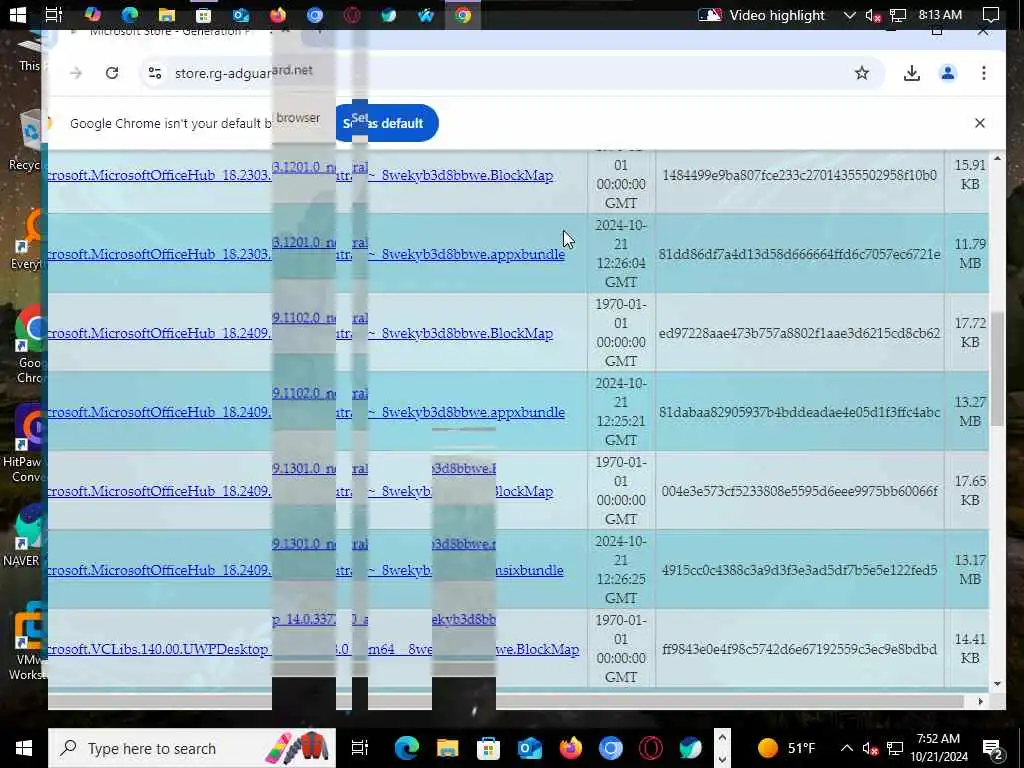Open Microsoft Store in upper taskbar

point(203,14)
